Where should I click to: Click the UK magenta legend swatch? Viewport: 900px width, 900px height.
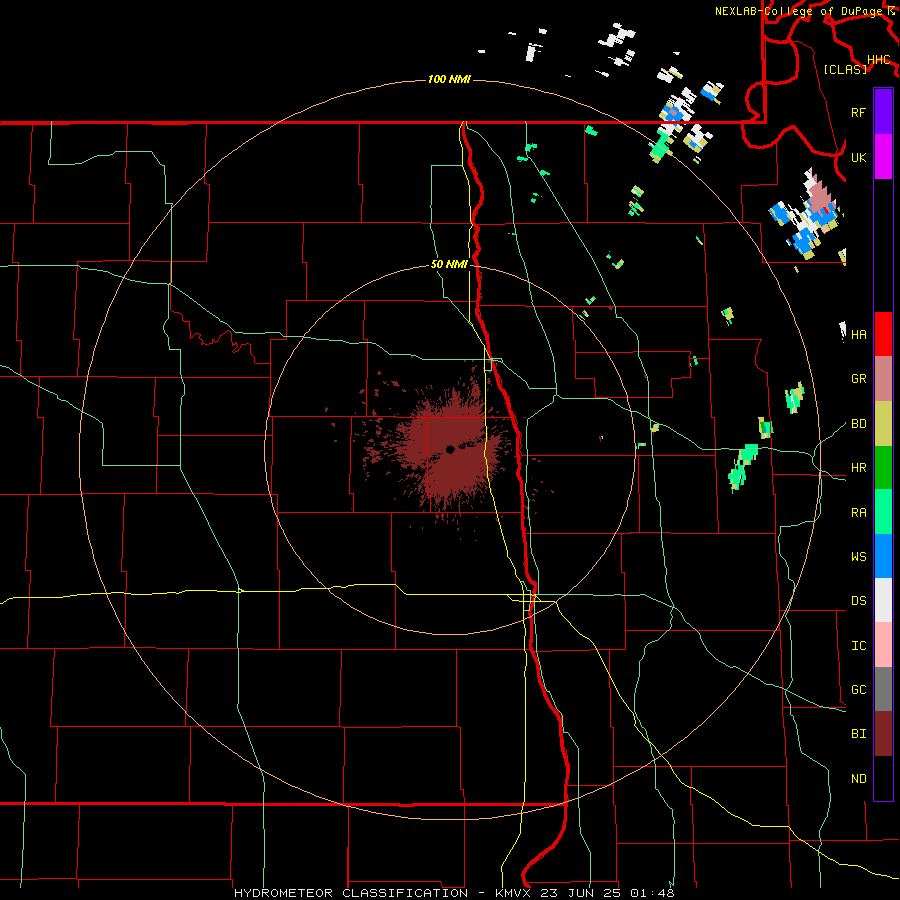pos(883,157)
